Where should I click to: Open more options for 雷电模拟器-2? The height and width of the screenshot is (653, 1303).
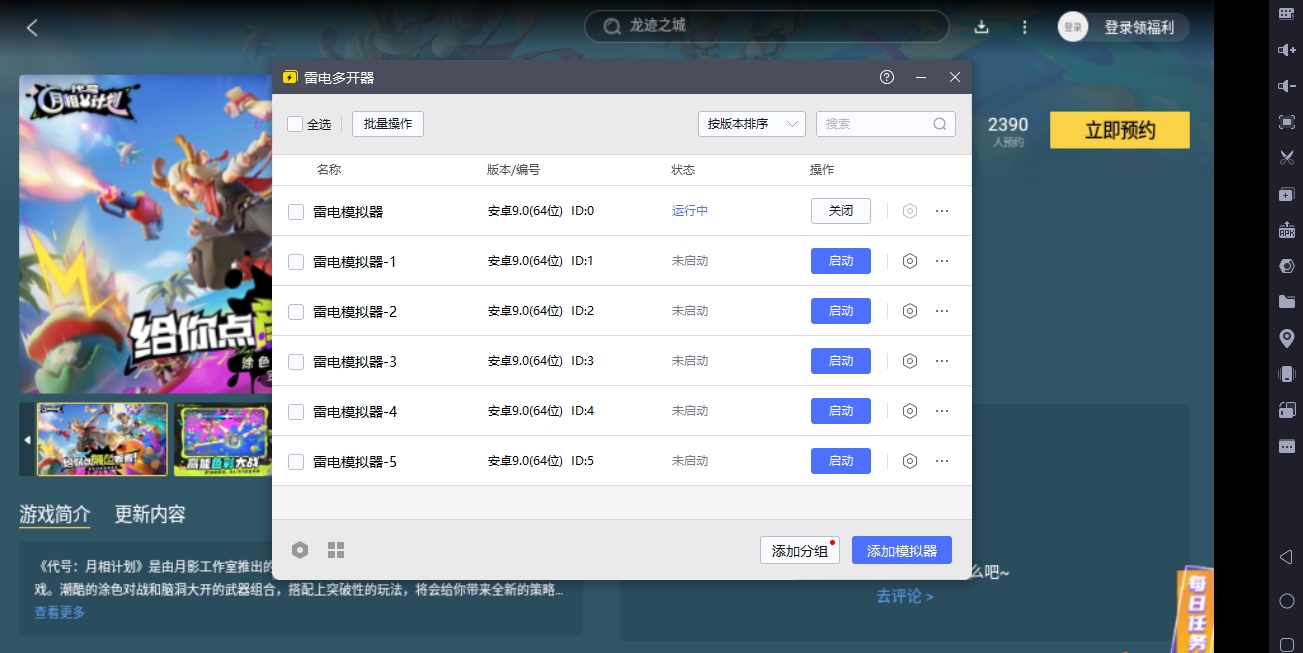[942, 311]
